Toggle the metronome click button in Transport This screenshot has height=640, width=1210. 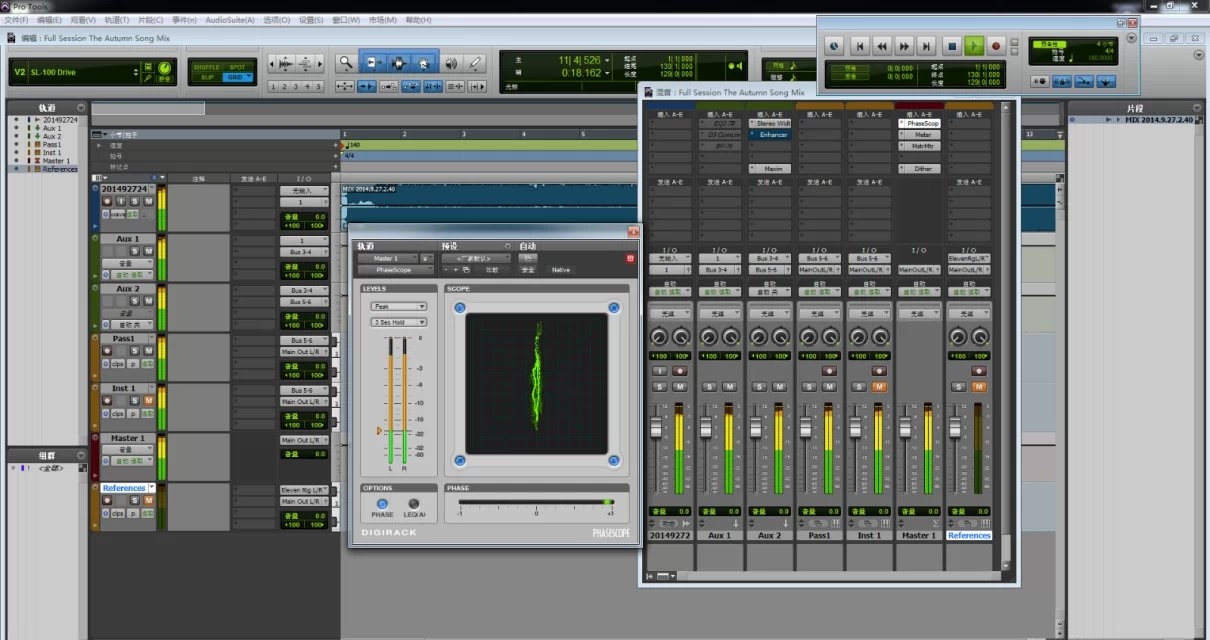coord(1061,82)
